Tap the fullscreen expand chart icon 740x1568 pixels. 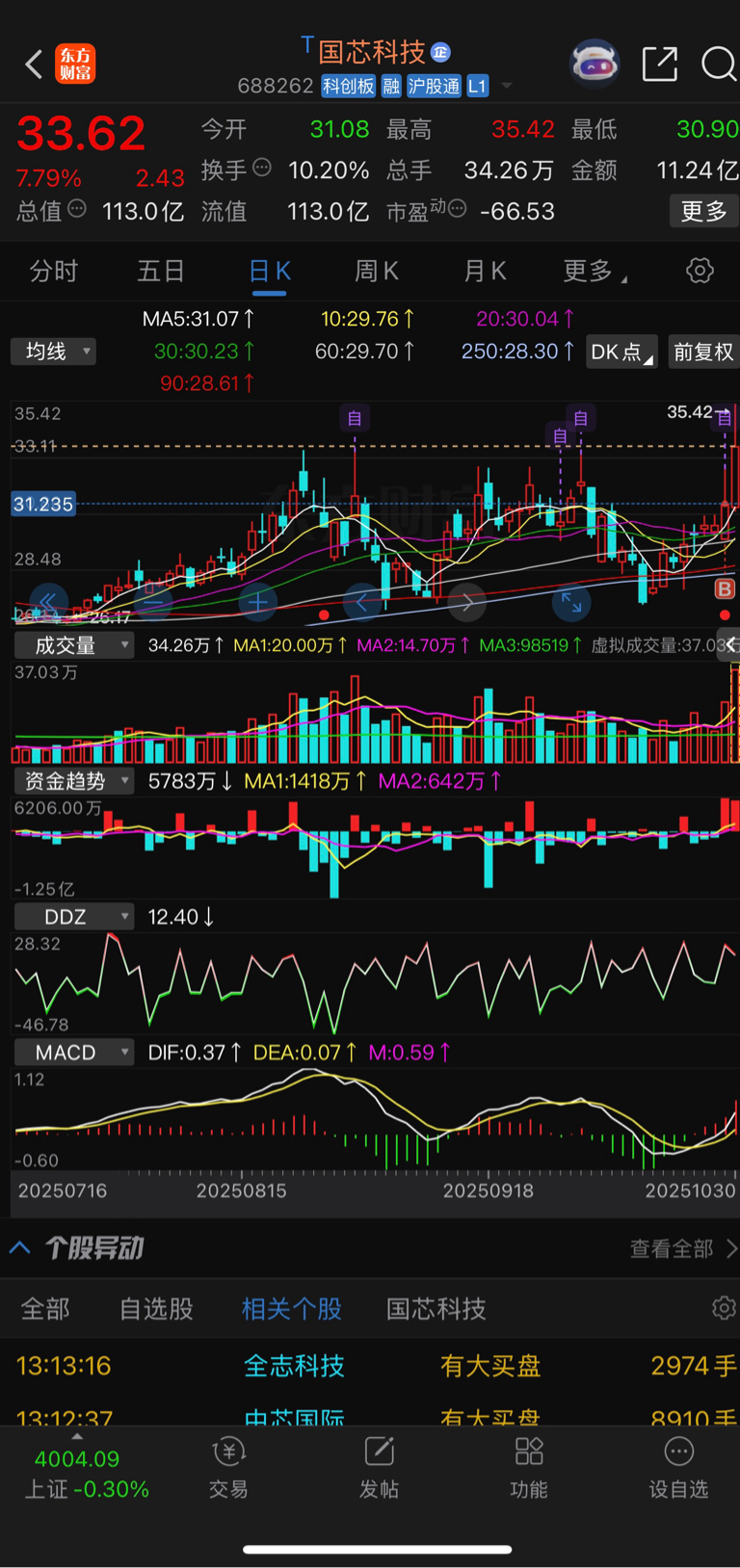click(571, 603)
